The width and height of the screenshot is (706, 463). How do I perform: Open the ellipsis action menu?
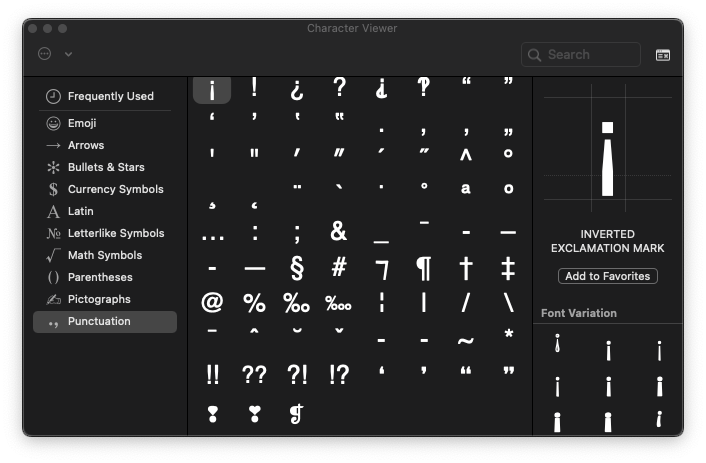pyautogui.click(x=44, y=54)
